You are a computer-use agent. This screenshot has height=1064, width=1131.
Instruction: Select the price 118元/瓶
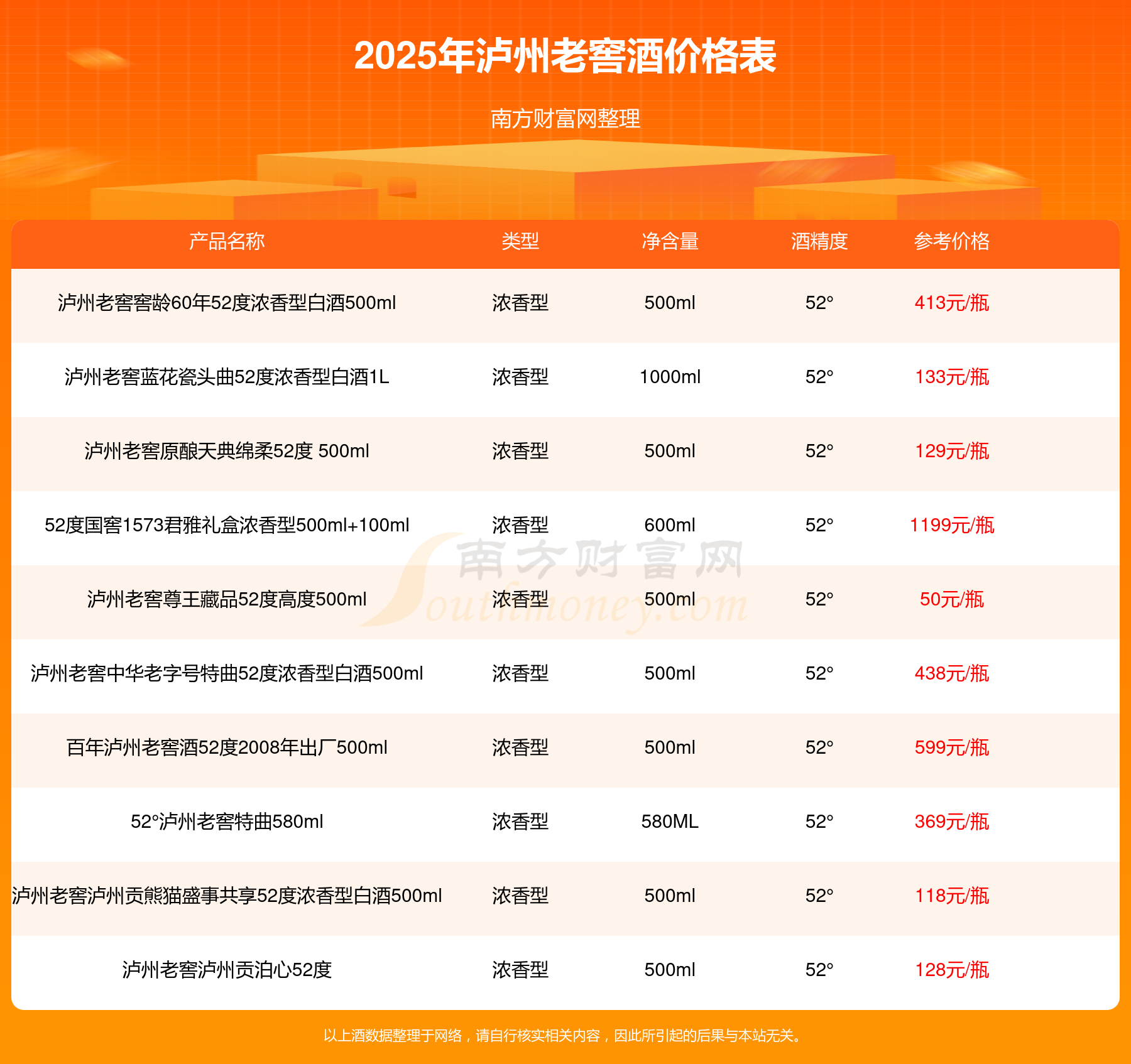pos(952,896)
